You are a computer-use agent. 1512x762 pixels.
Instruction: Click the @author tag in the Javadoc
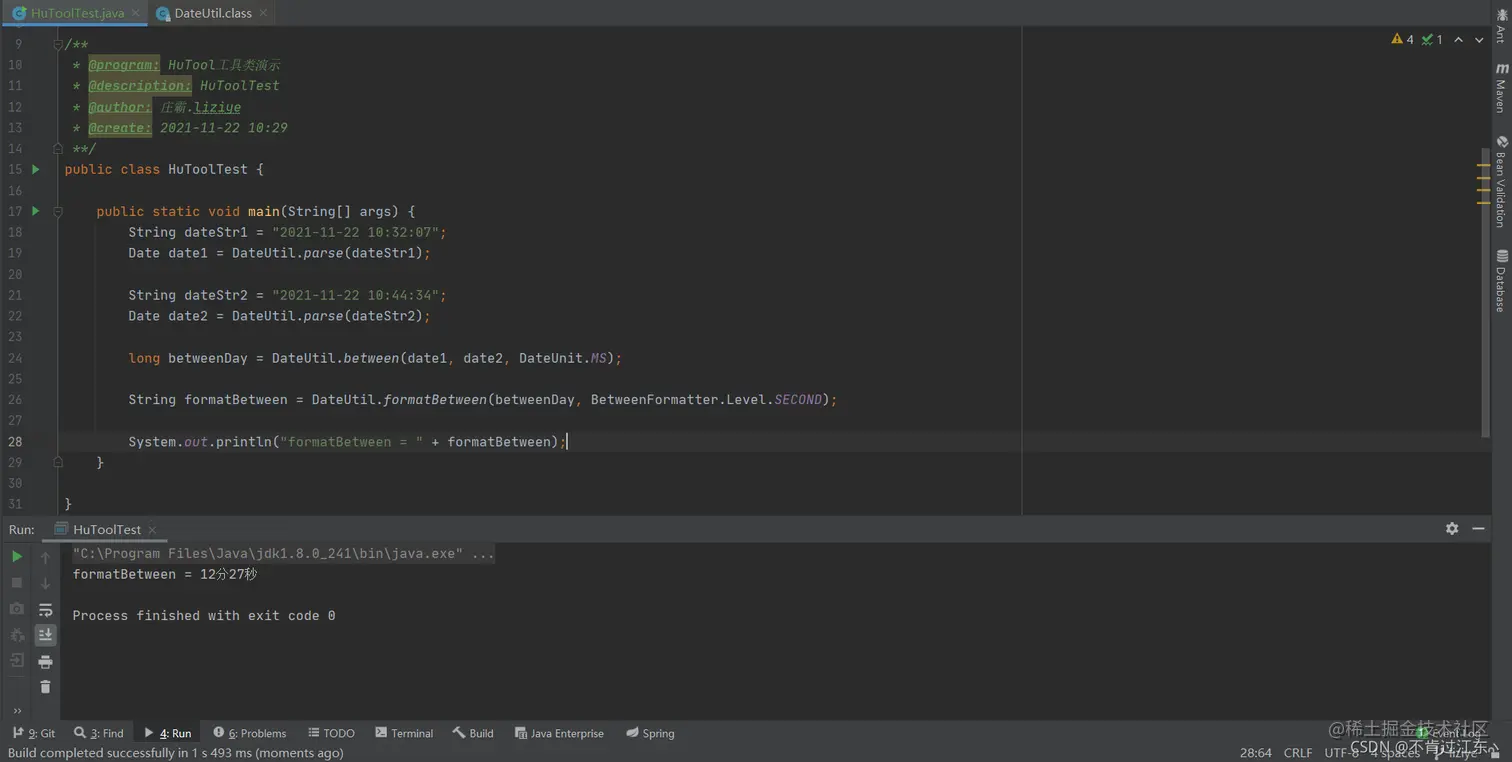click(x=120, y=107)
